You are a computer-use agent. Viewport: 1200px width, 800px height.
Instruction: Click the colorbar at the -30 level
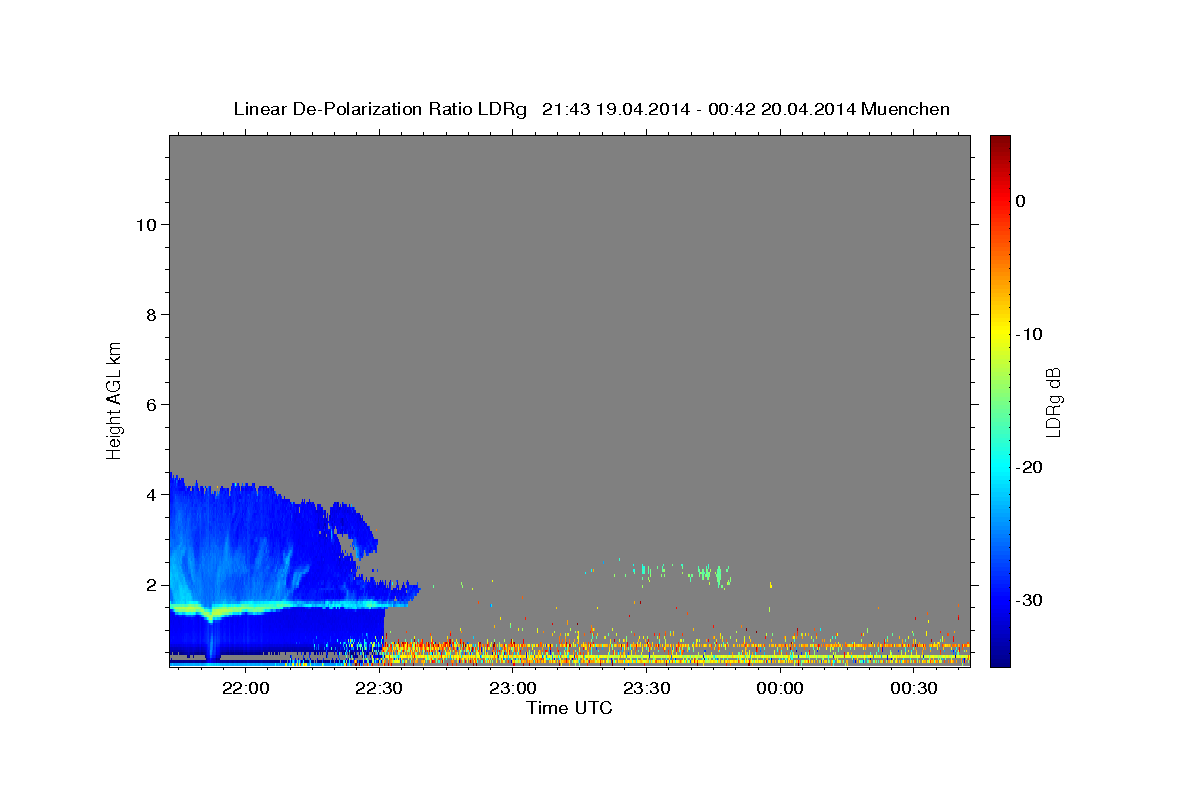(1000, 600)
